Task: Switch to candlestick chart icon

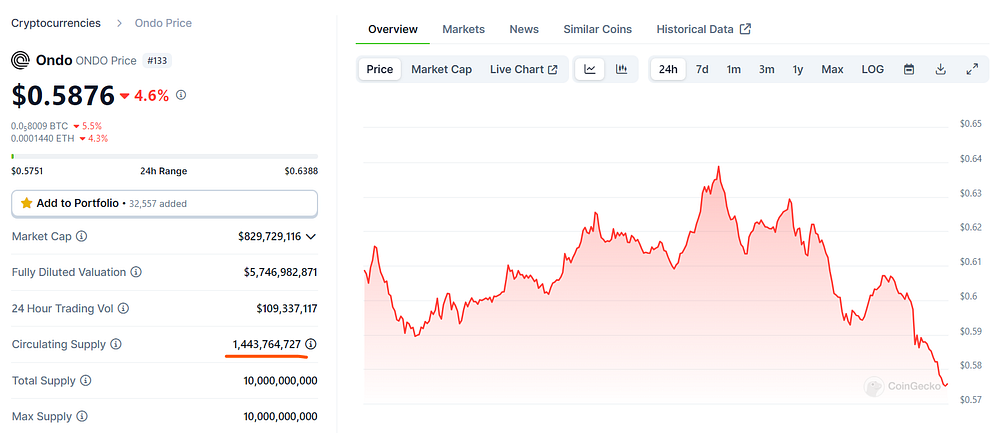Action: (621, 70)
